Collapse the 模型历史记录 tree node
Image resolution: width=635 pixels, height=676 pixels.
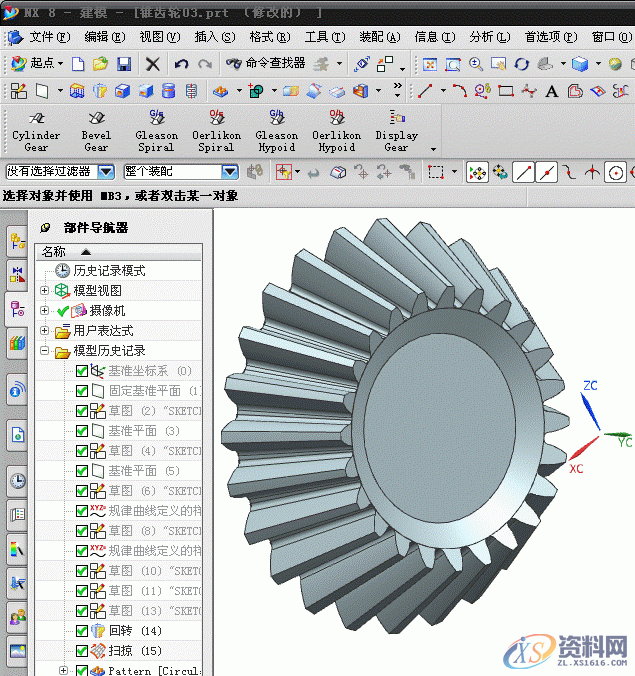tap(45, 351)
